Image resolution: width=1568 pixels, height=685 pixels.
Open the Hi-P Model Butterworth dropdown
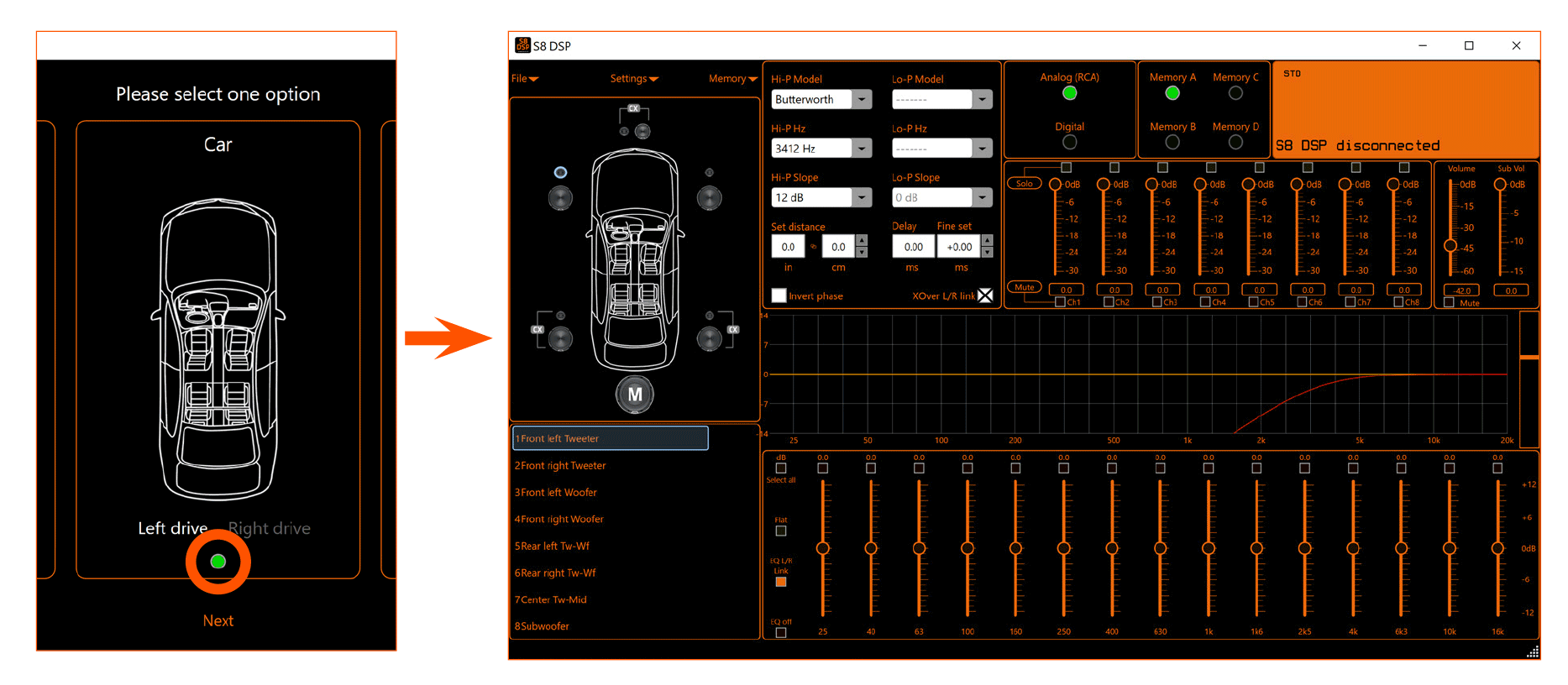click(862, 100)
